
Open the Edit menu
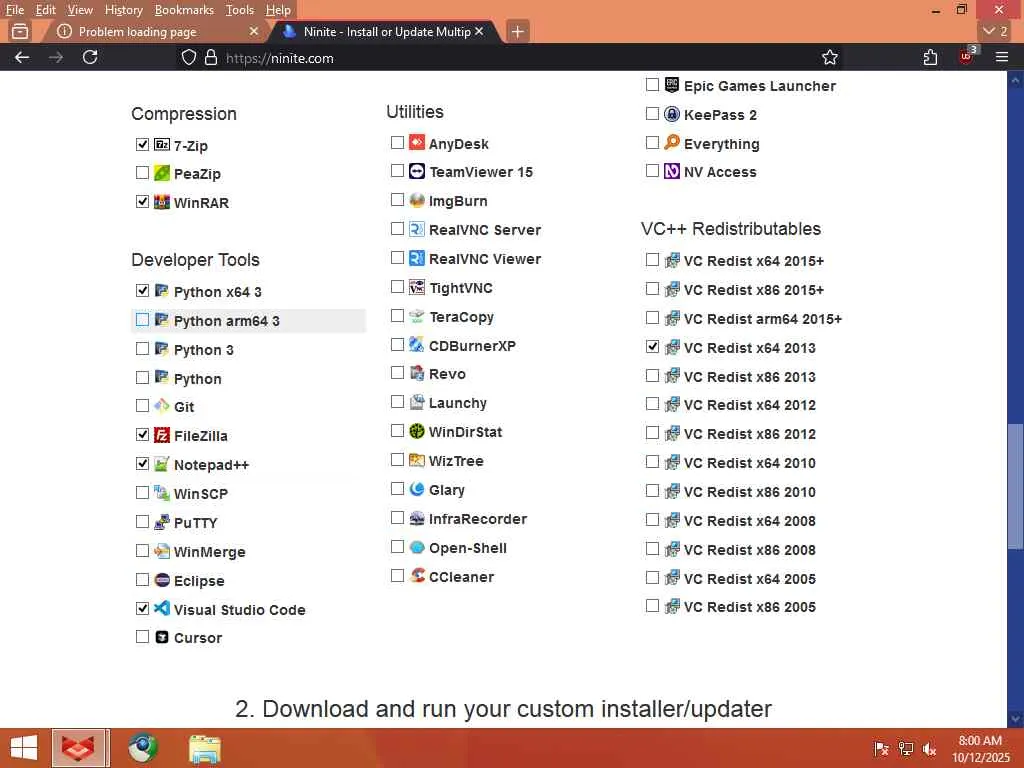click(45, 10)
